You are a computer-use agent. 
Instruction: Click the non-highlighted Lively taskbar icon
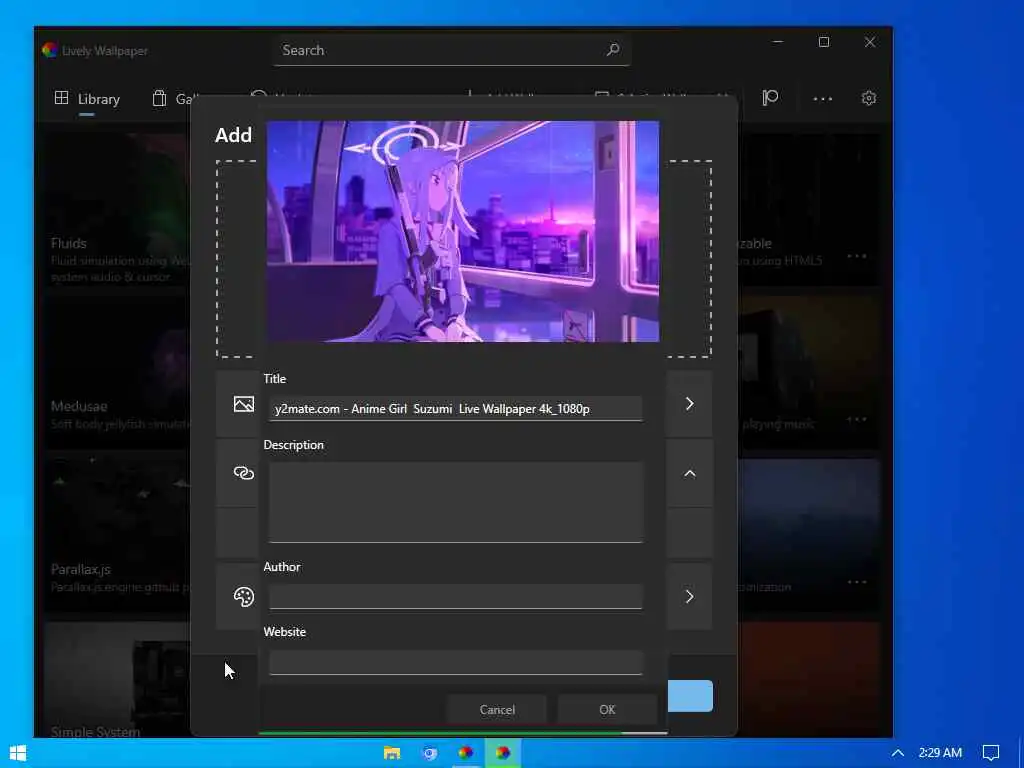pyautogui.click(x=466, y=753)
